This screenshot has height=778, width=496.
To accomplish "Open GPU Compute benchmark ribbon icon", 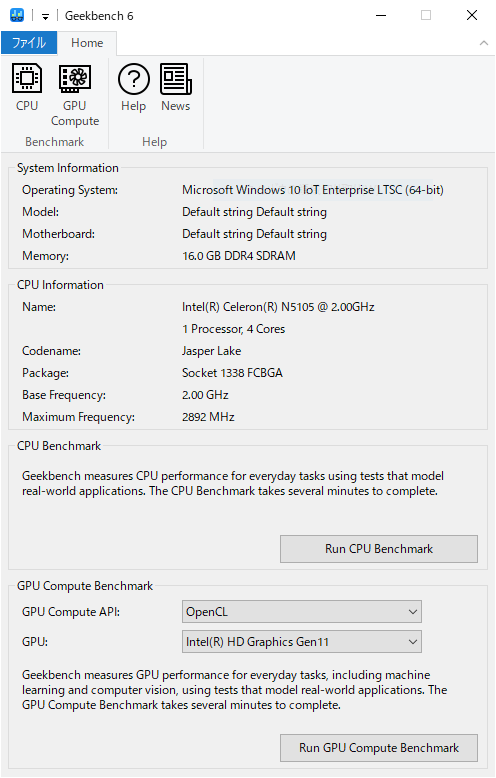I will (75, 95).
